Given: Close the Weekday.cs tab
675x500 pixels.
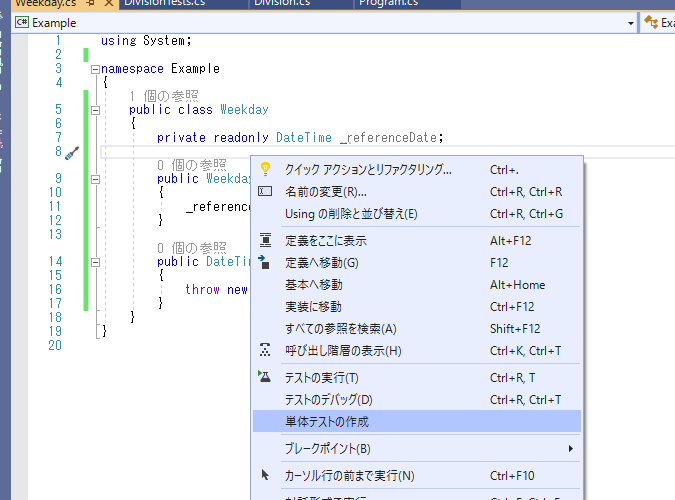Looking at the screenshot, I should tap(109, 3).
